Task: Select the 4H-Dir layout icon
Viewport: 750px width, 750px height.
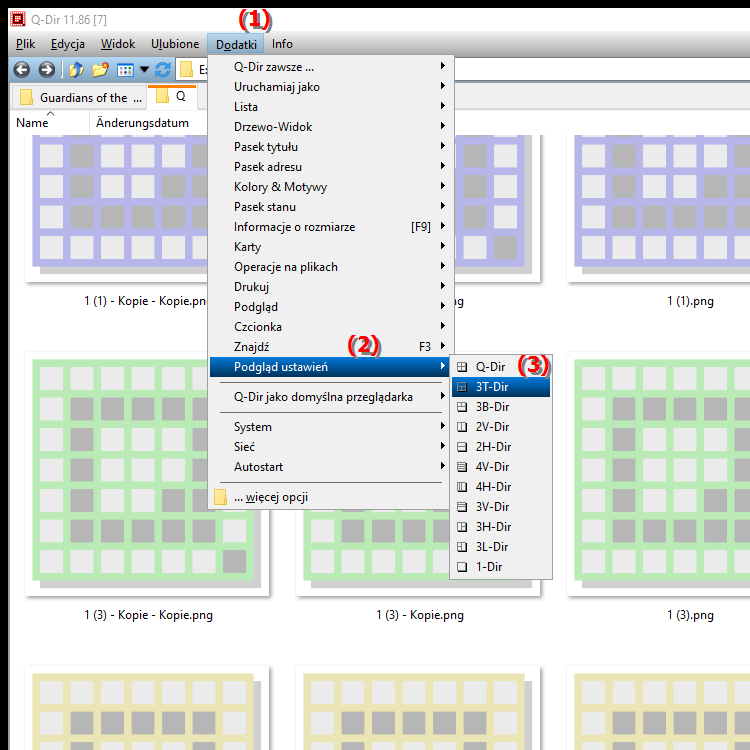Action: [462, 487]
